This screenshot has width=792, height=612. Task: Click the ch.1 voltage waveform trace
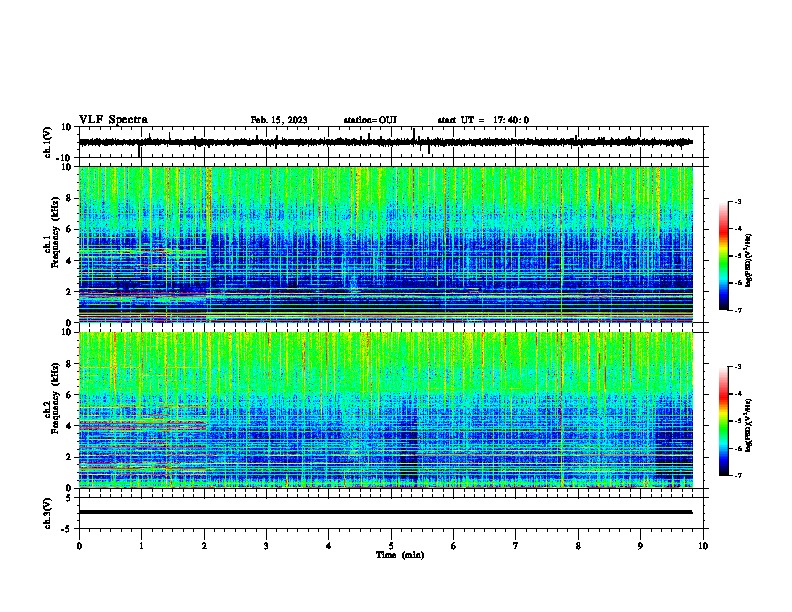[x=385, y=142]
